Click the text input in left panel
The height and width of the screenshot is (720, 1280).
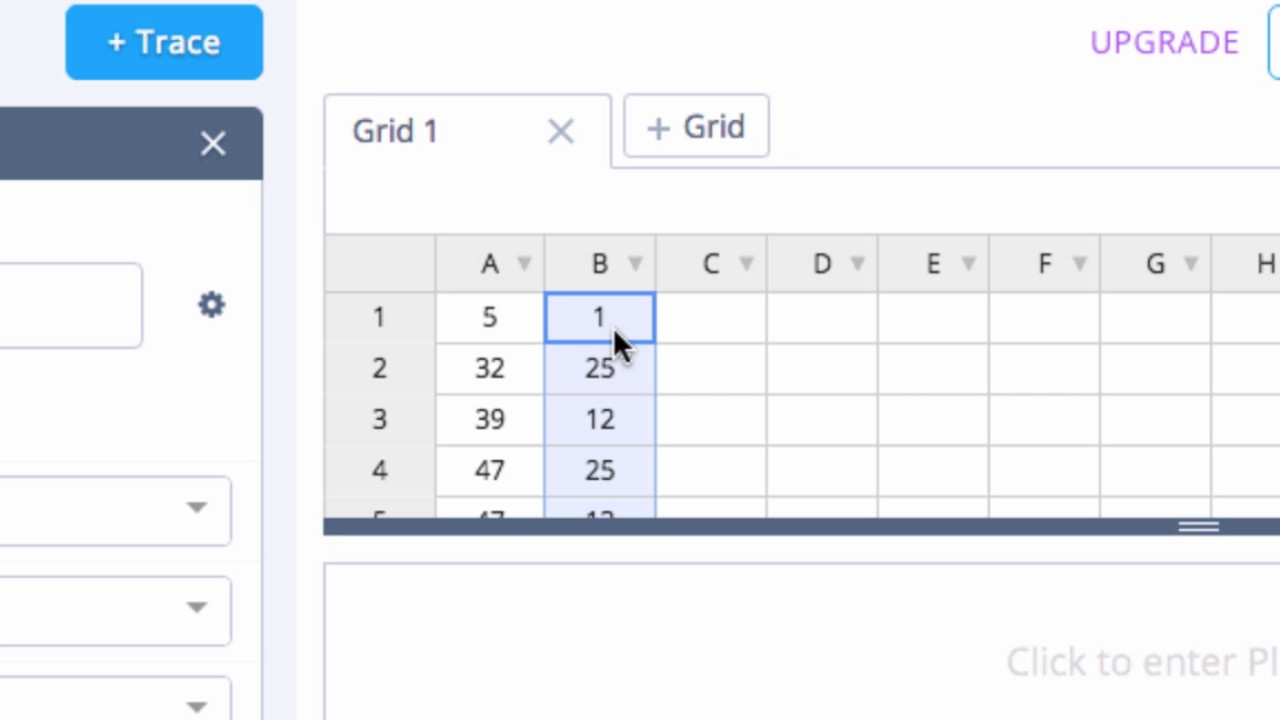coord(70,306)
